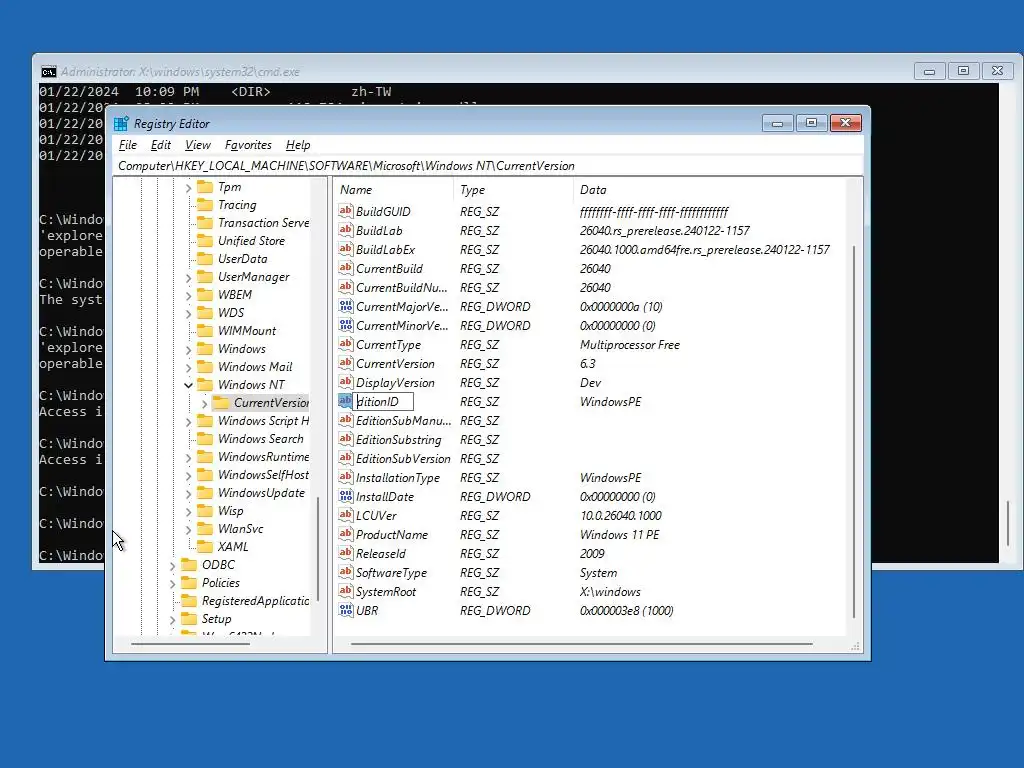Screen dimensions: 1024x768
Task: Click the CurrentMajorVe... DWORD value icon
Action: [x=345, y=306]
